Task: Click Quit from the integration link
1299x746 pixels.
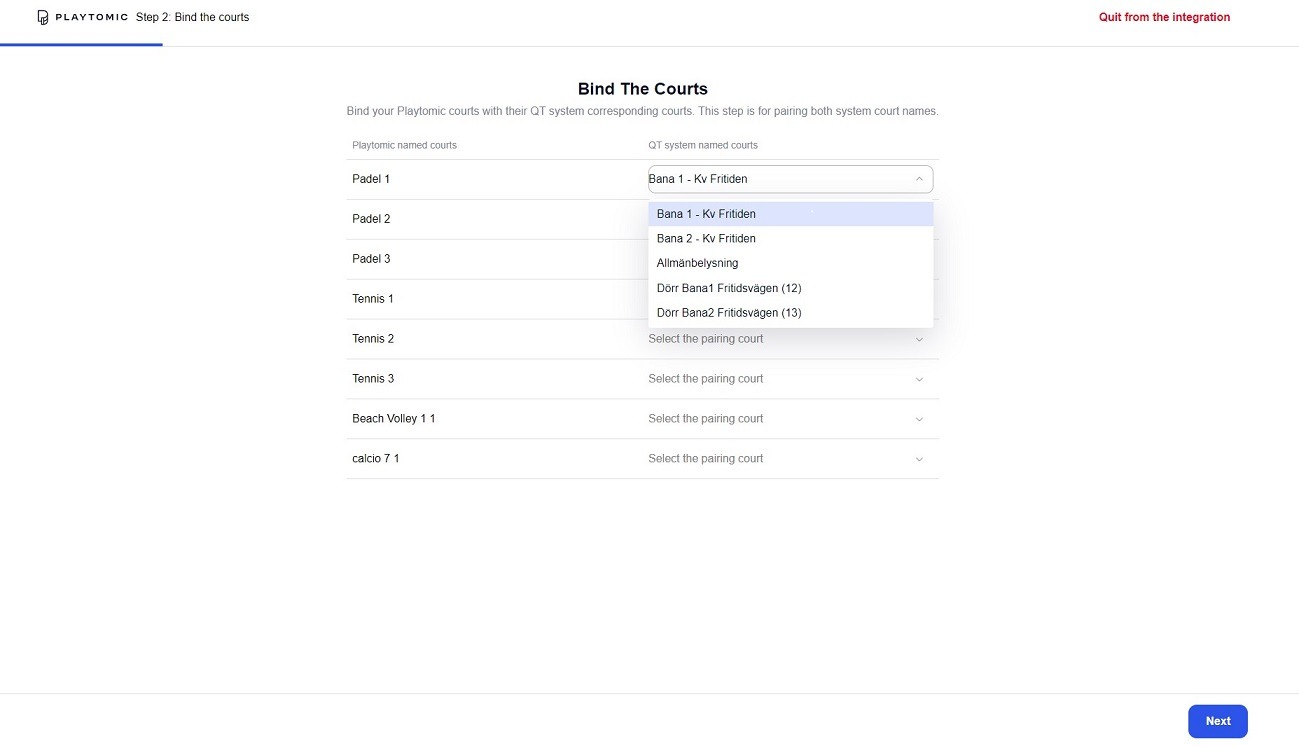Action: click(1163, 16)
